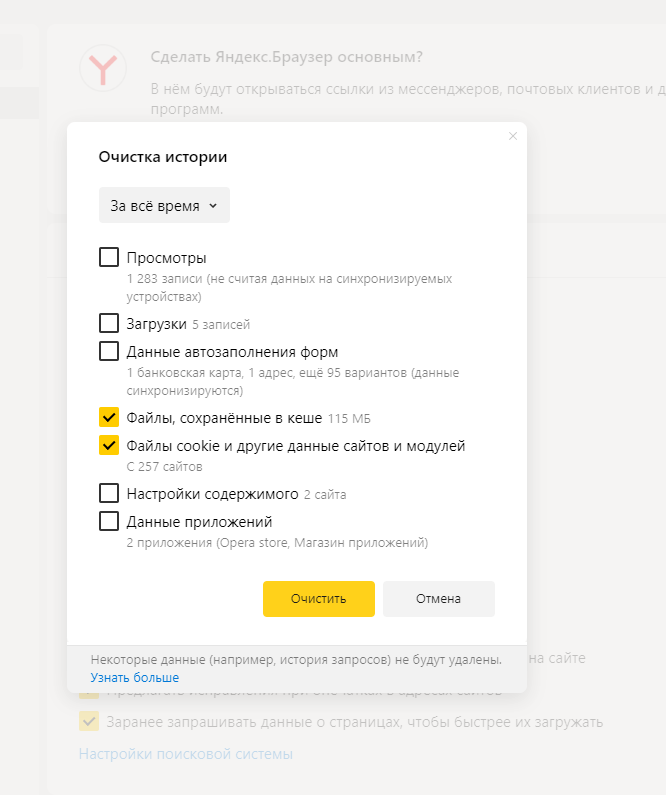Check the 'Данные приложений' checkbox
Viewport: 666px width, 795px height.
pos(109,521)
